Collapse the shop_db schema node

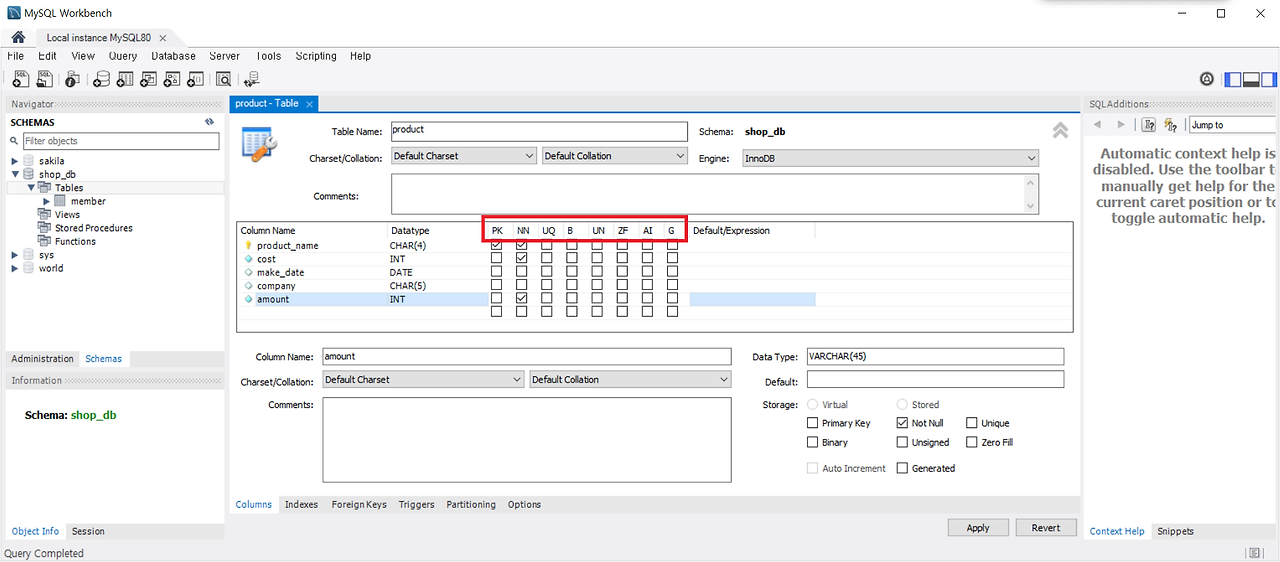click(15, 174)
